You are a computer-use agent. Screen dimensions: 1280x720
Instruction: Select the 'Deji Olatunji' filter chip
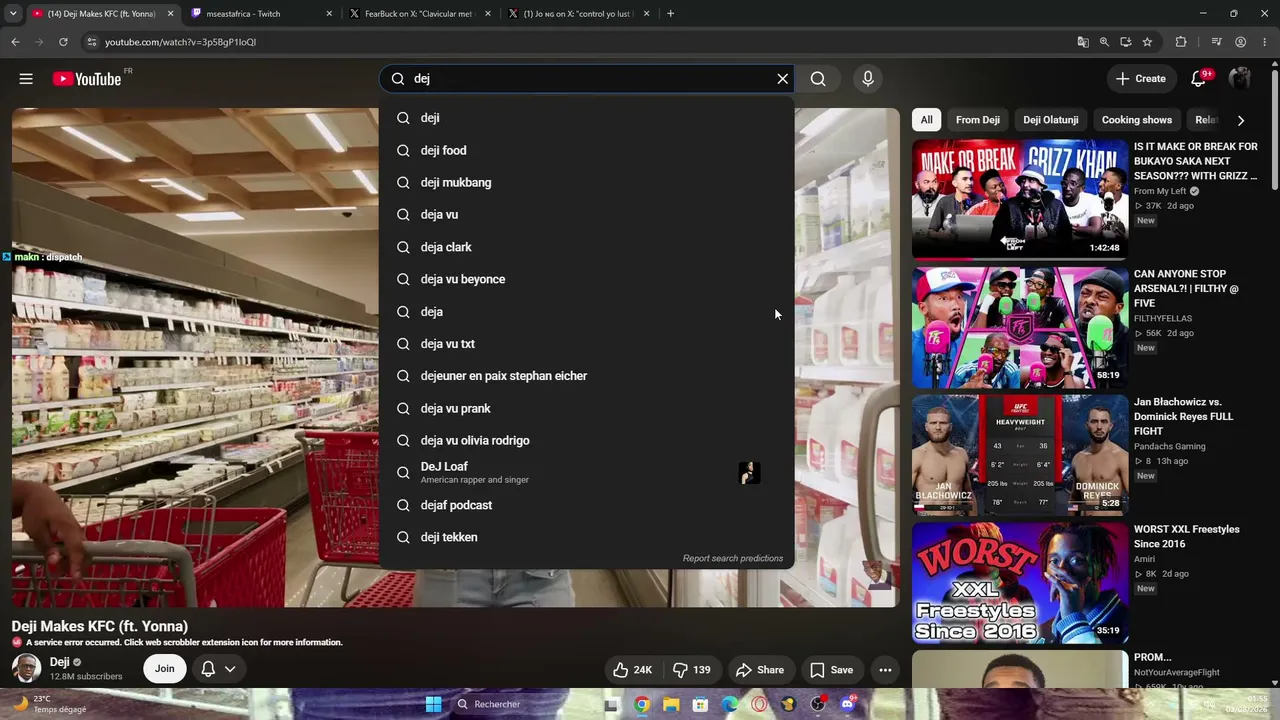(x=1051, y=120)
